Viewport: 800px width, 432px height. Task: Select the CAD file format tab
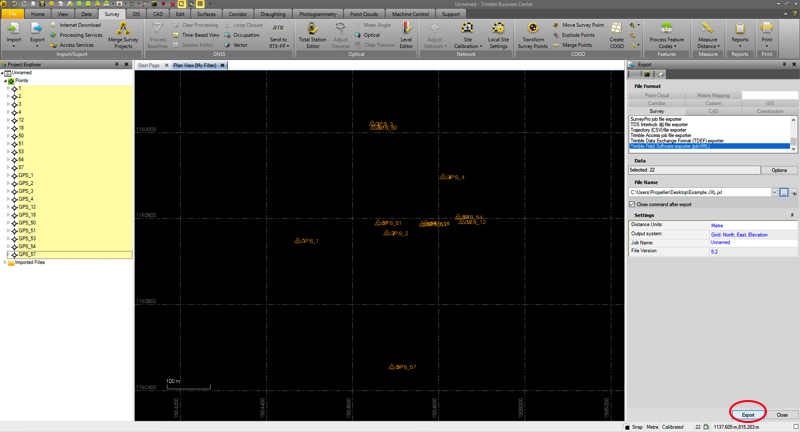713,111
